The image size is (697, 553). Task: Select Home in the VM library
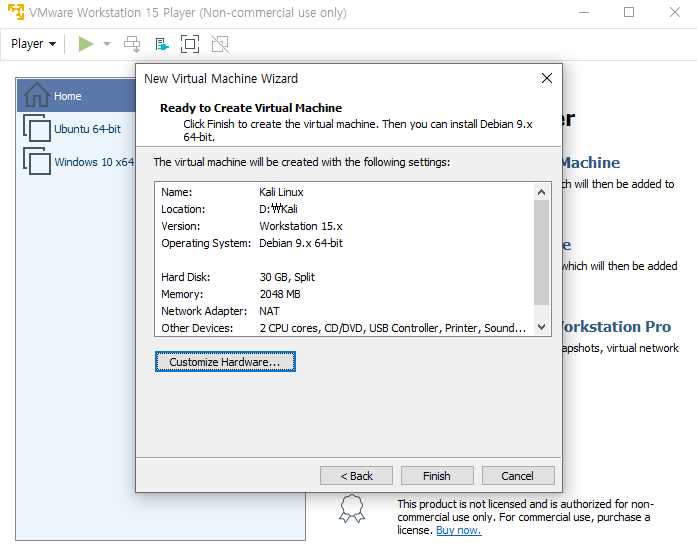76,96
